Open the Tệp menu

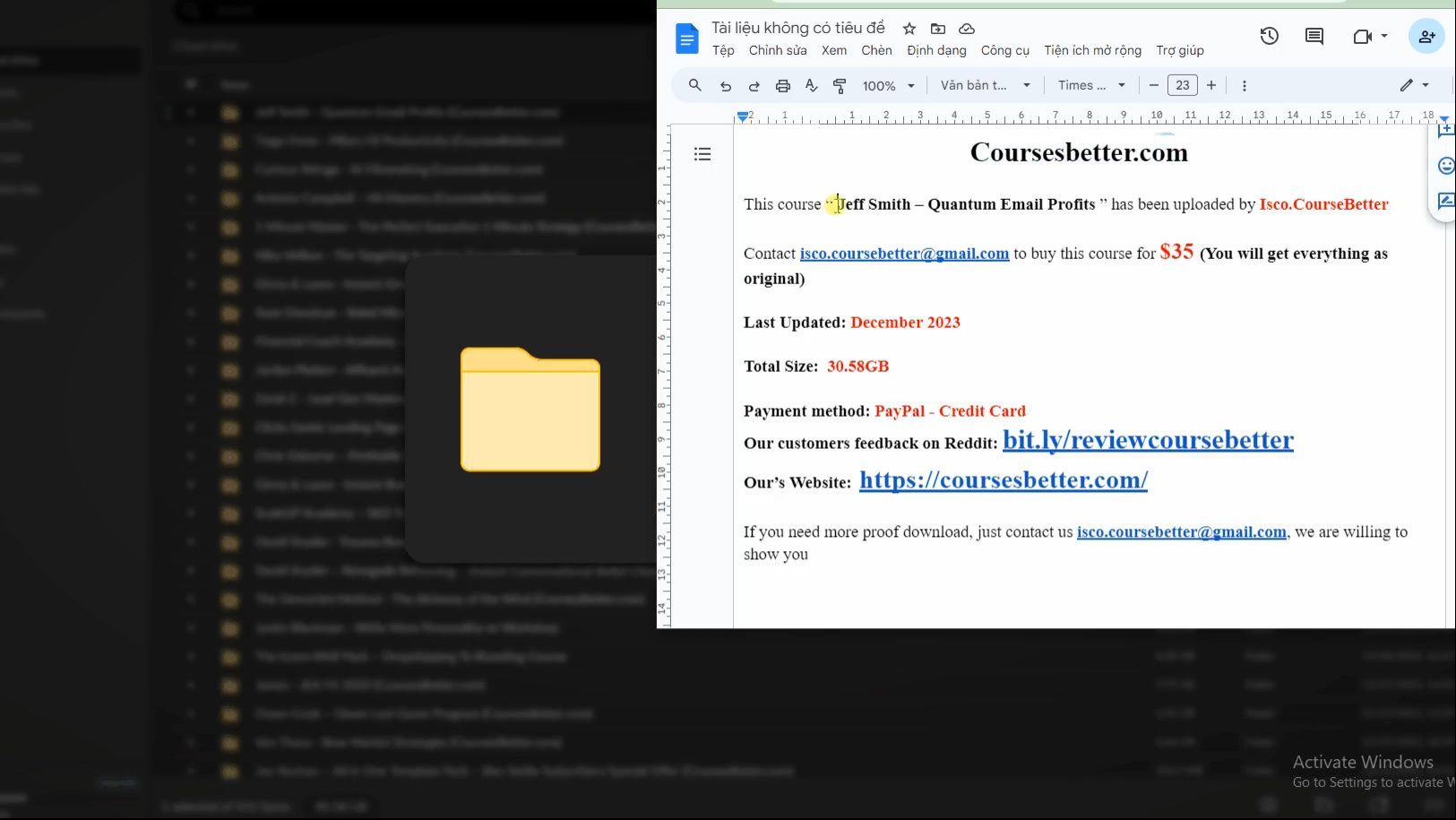click(723, 50)
